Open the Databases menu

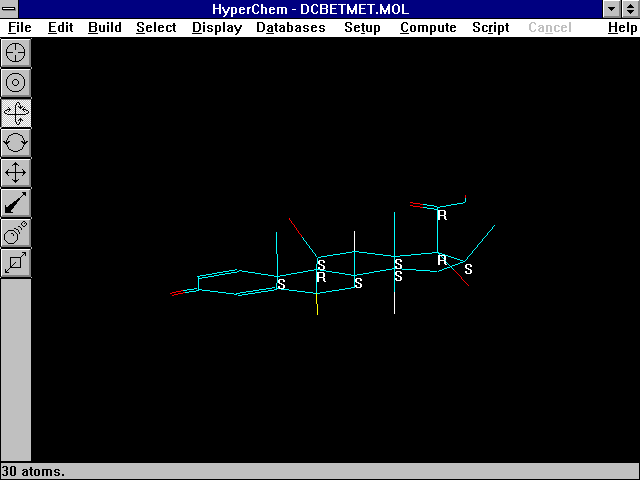(x=290, y=27)
